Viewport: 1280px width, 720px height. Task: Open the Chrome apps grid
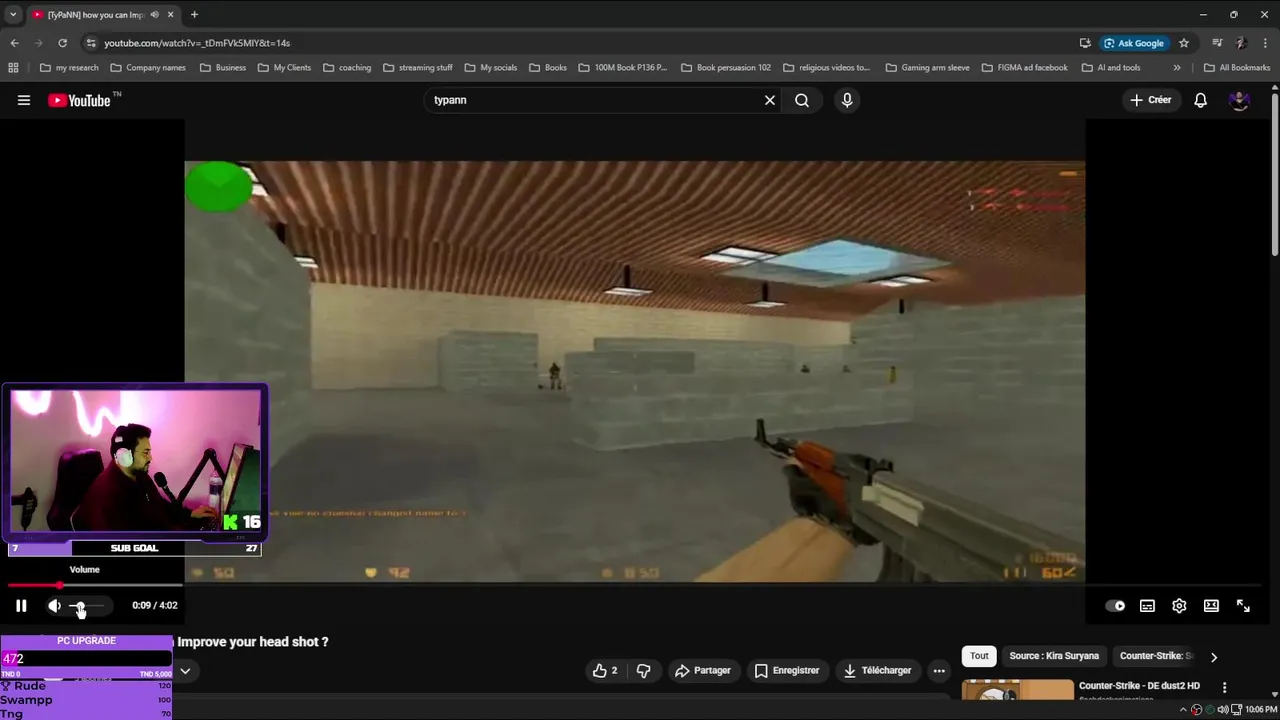coord(13,68)
